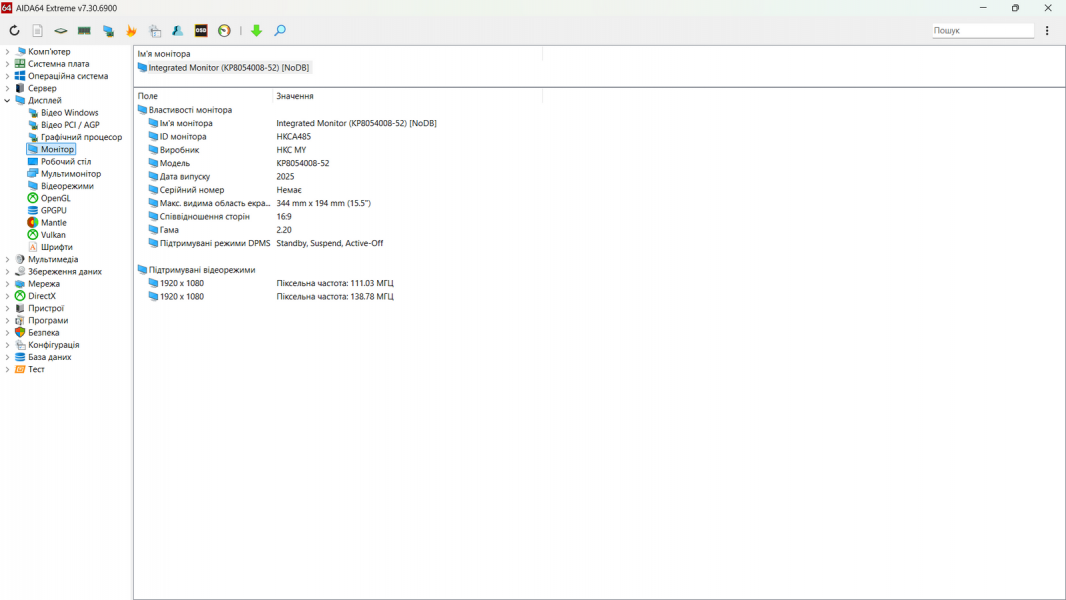This screenshot has width=1066, height=600.
Task: Expand the Операційна система tree node
Action: (x=7, y=76)
